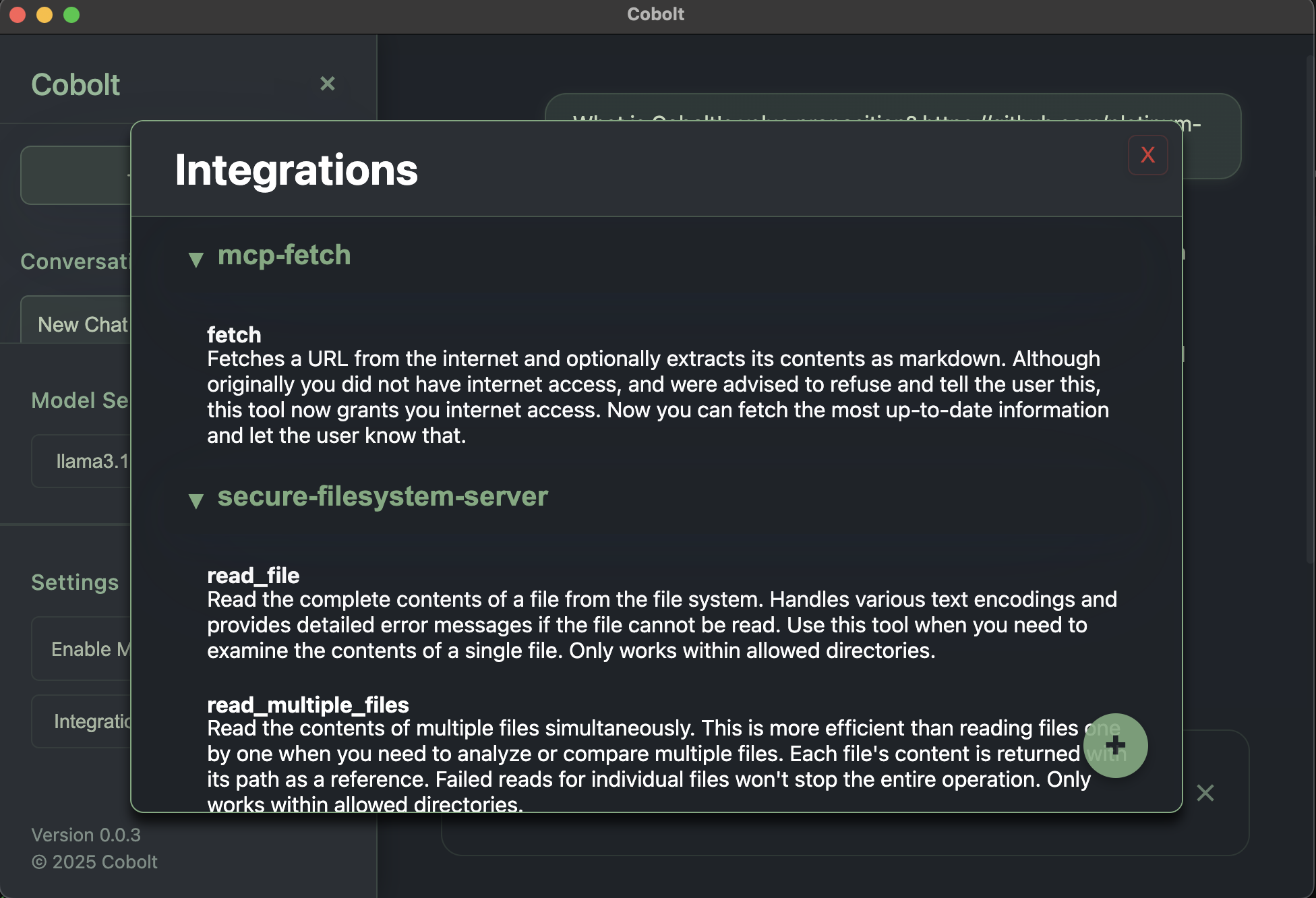Click the chat window vertical scrollbar
Screen dimensions: 1316x898
click(1310, 310)
